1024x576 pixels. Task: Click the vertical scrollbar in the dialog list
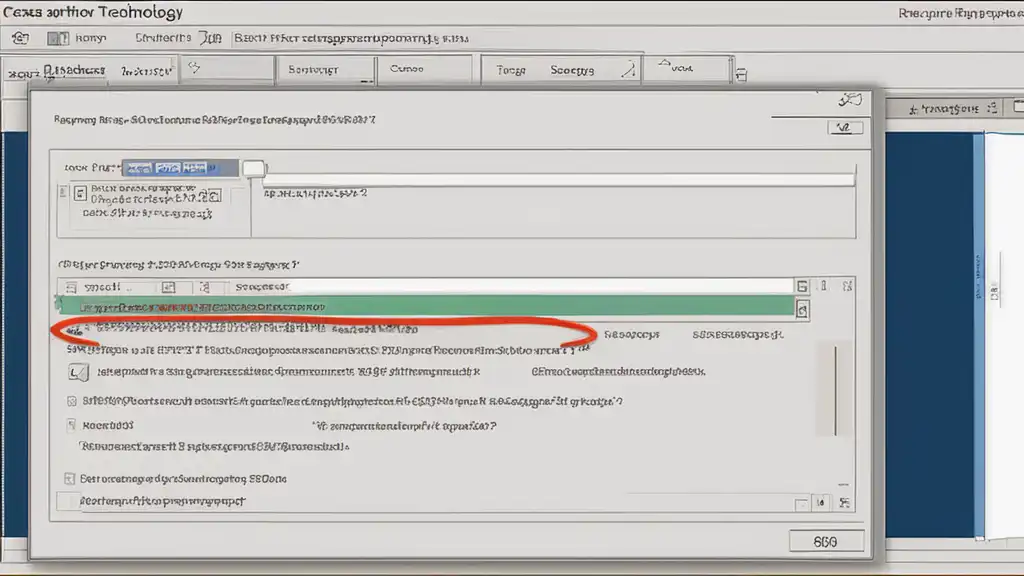pyautogui.click(x=835, y=391)
